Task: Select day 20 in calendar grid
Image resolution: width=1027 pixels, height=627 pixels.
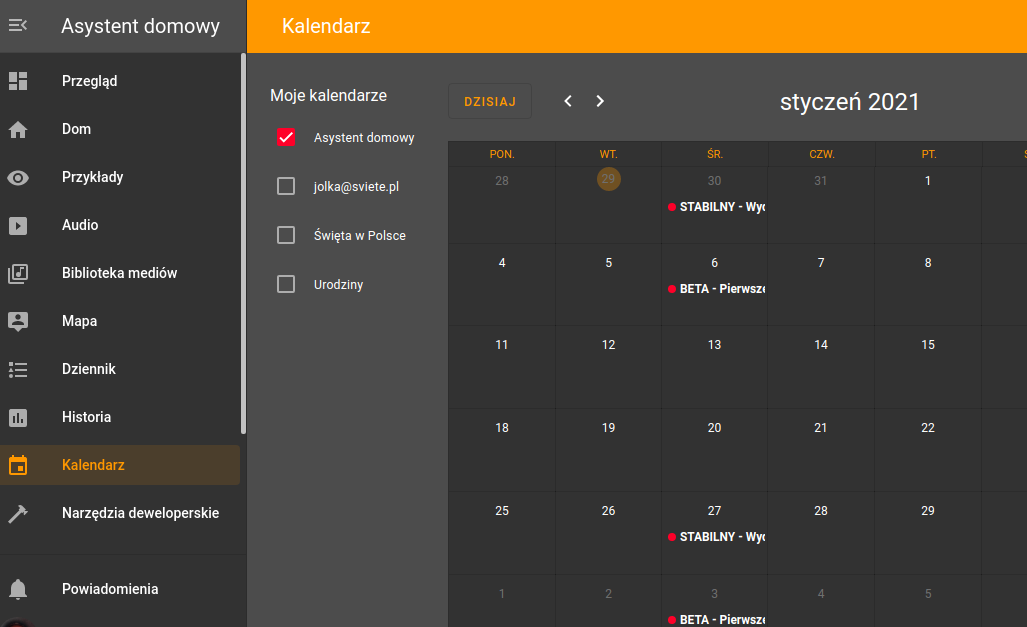Action: point(714,428)
